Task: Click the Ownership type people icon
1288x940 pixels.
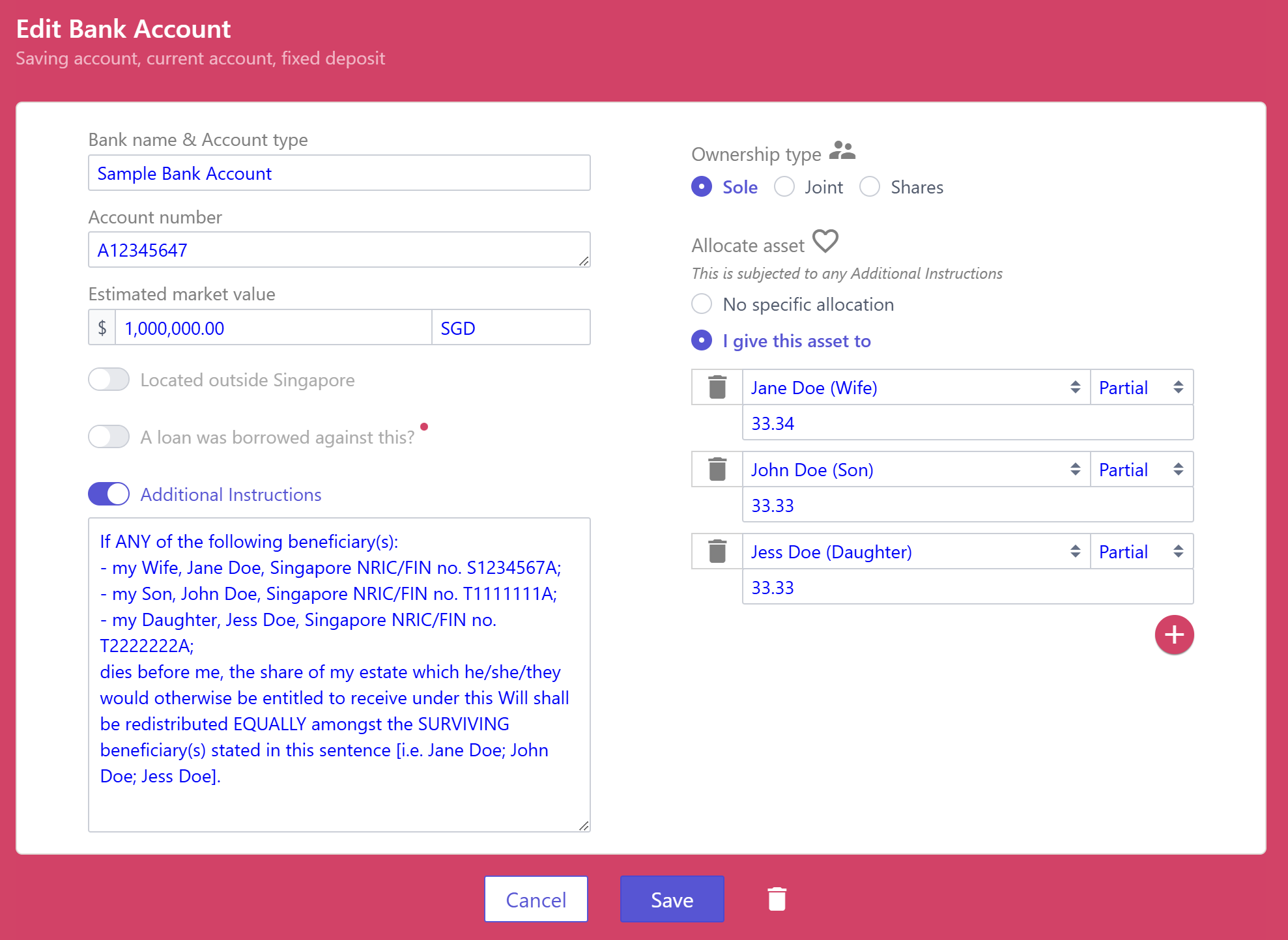Action: tap(842, 151)
